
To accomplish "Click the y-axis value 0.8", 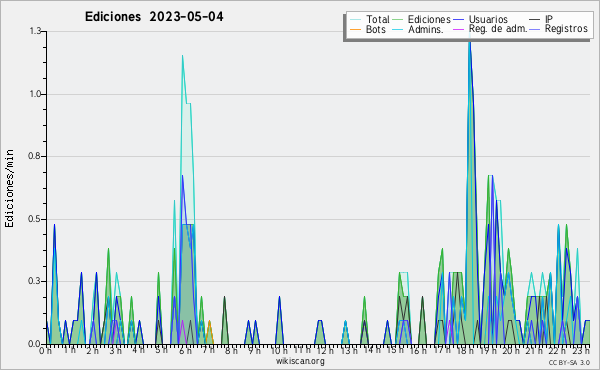I will [x=35, y=156].
